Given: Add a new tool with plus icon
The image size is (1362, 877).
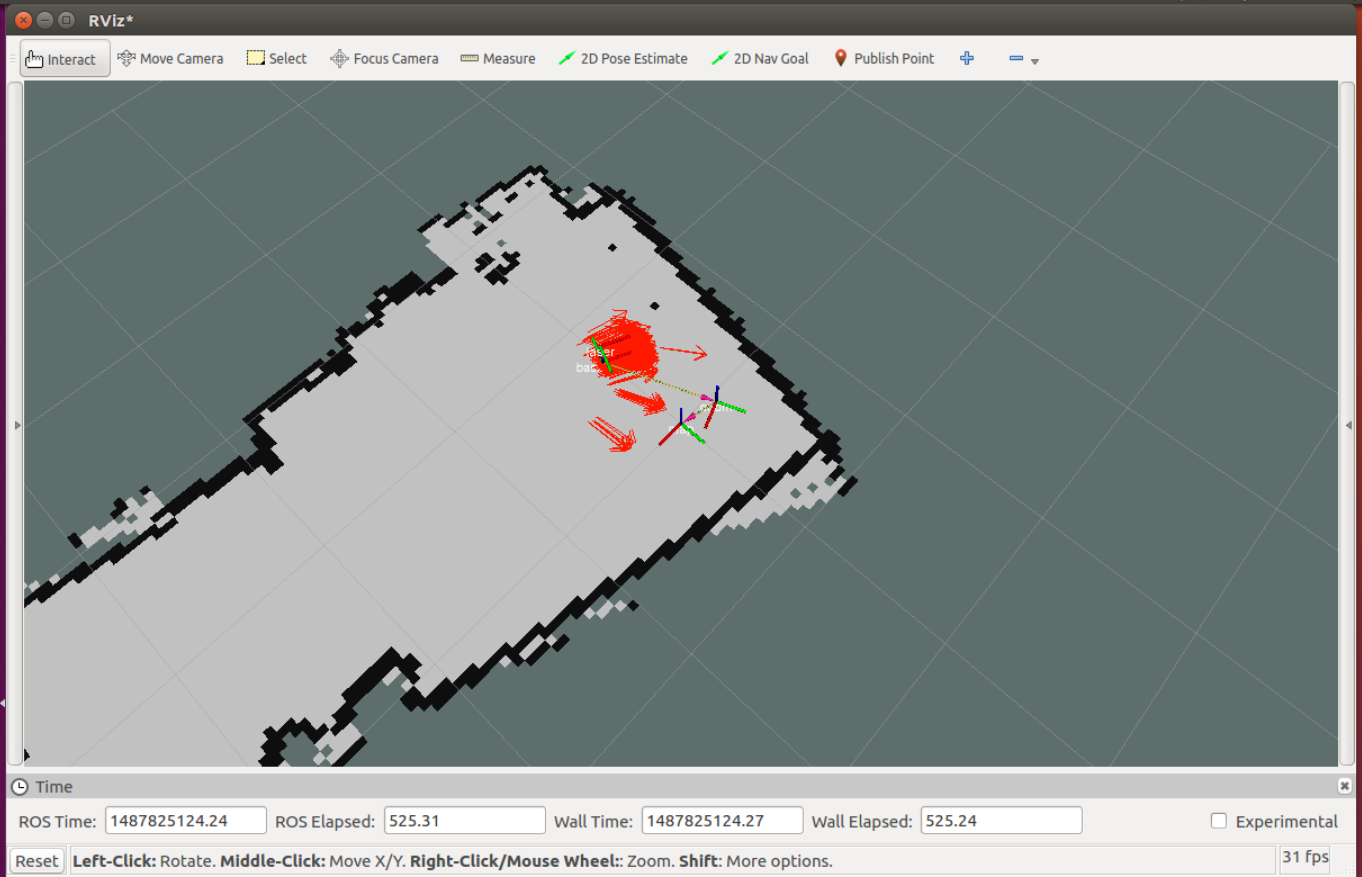Looking at the screenshot, I should pos(967,59).
